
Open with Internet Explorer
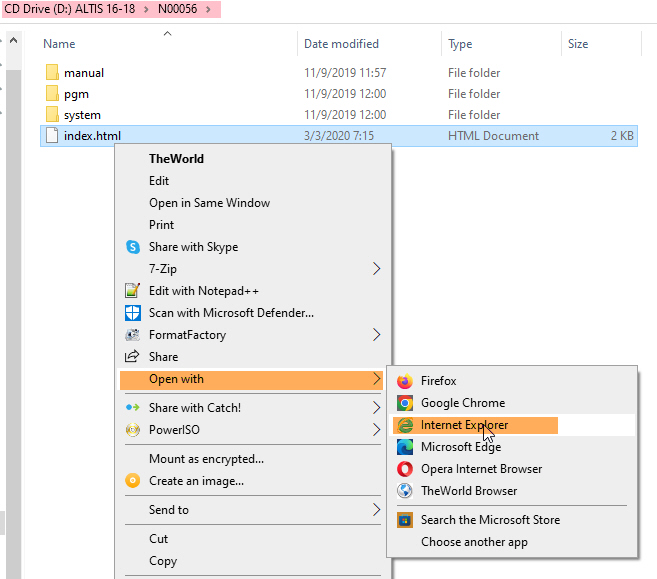click(x=464, y=425)
